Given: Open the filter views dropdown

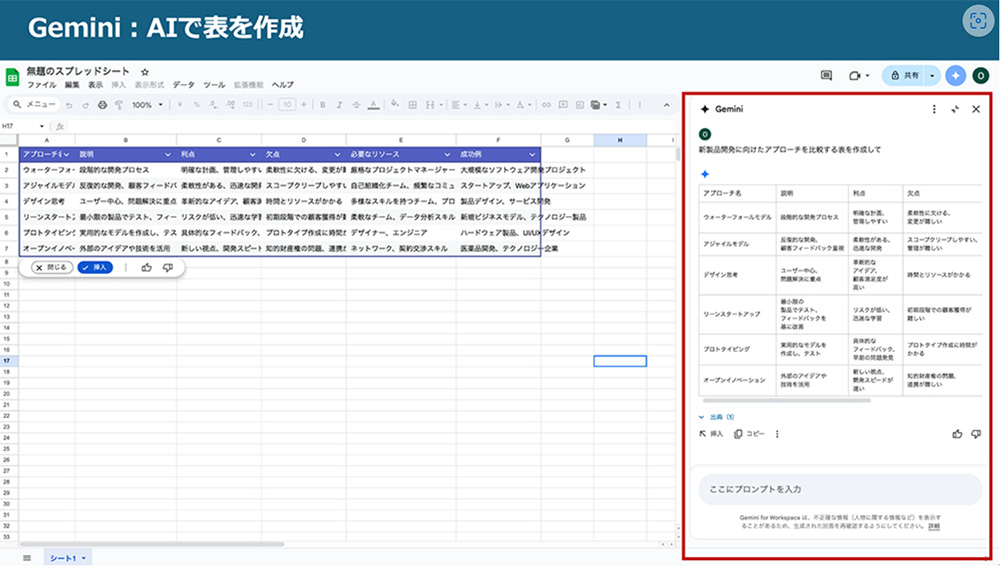Looking at the screenshot, I should click(598, 105).
